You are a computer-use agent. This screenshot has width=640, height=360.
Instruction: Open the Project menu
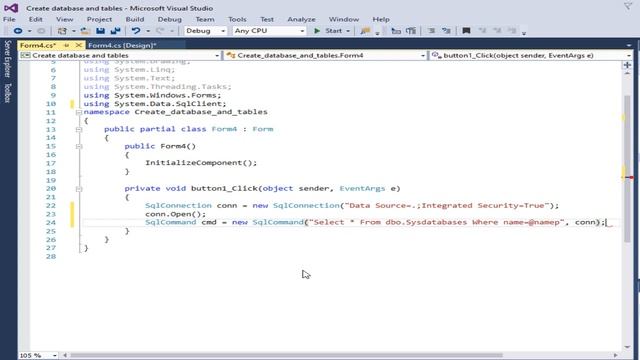click(99, 19)
